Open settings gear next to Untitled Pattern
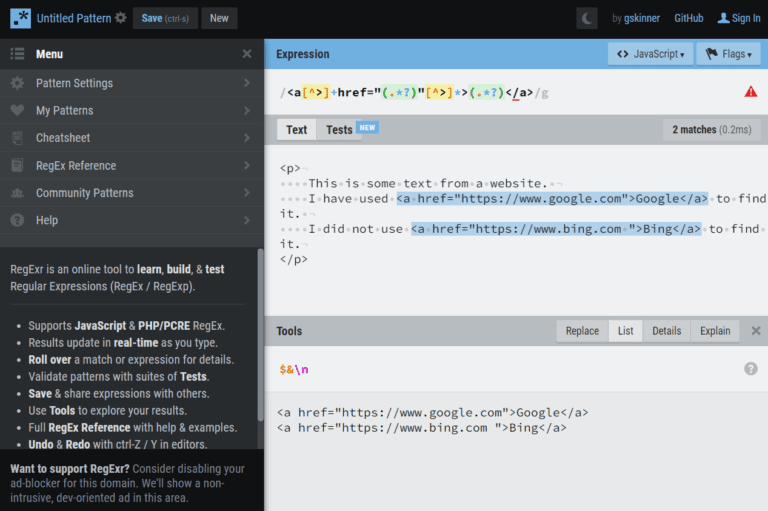This screenshot has width=768, height=511. 121,18
